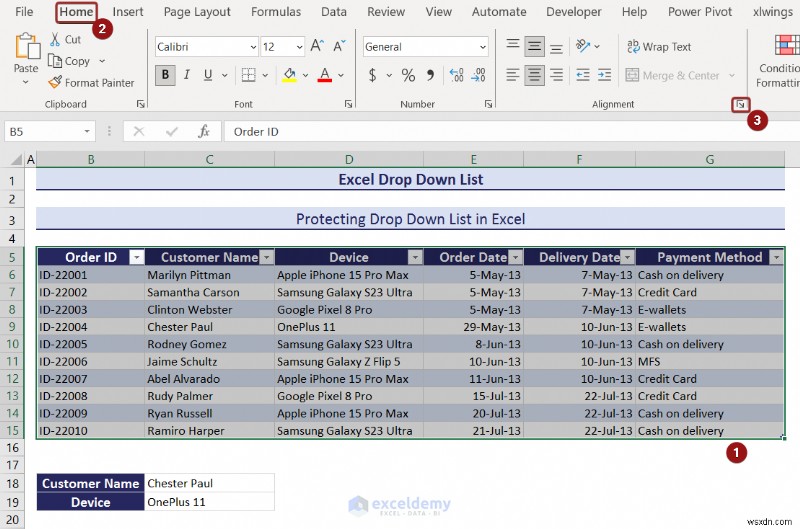Open Name Box dropdown arrow
The image size is (800, 529).
tap(87, 132)
